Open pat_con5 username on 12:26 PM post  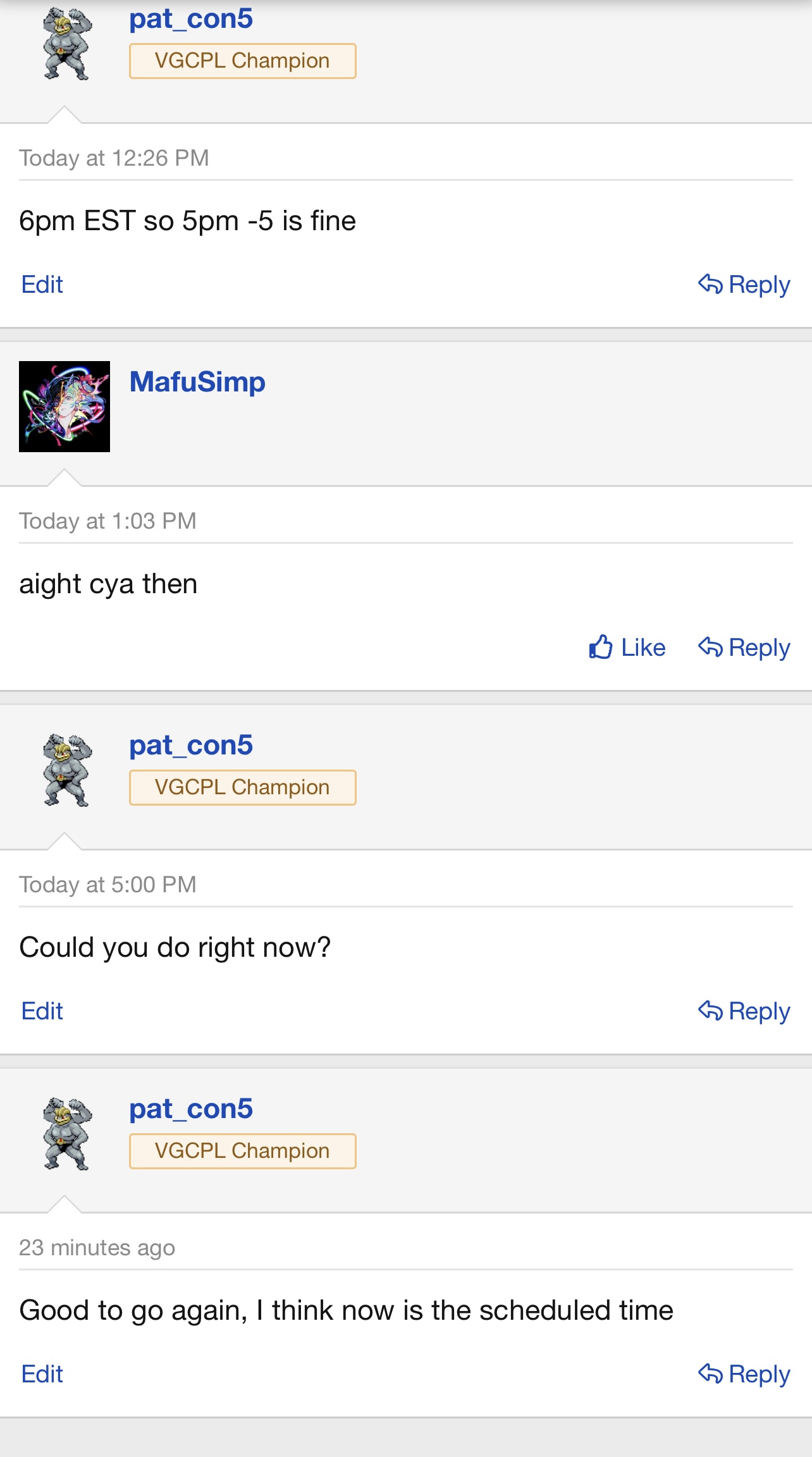point(191,19)
